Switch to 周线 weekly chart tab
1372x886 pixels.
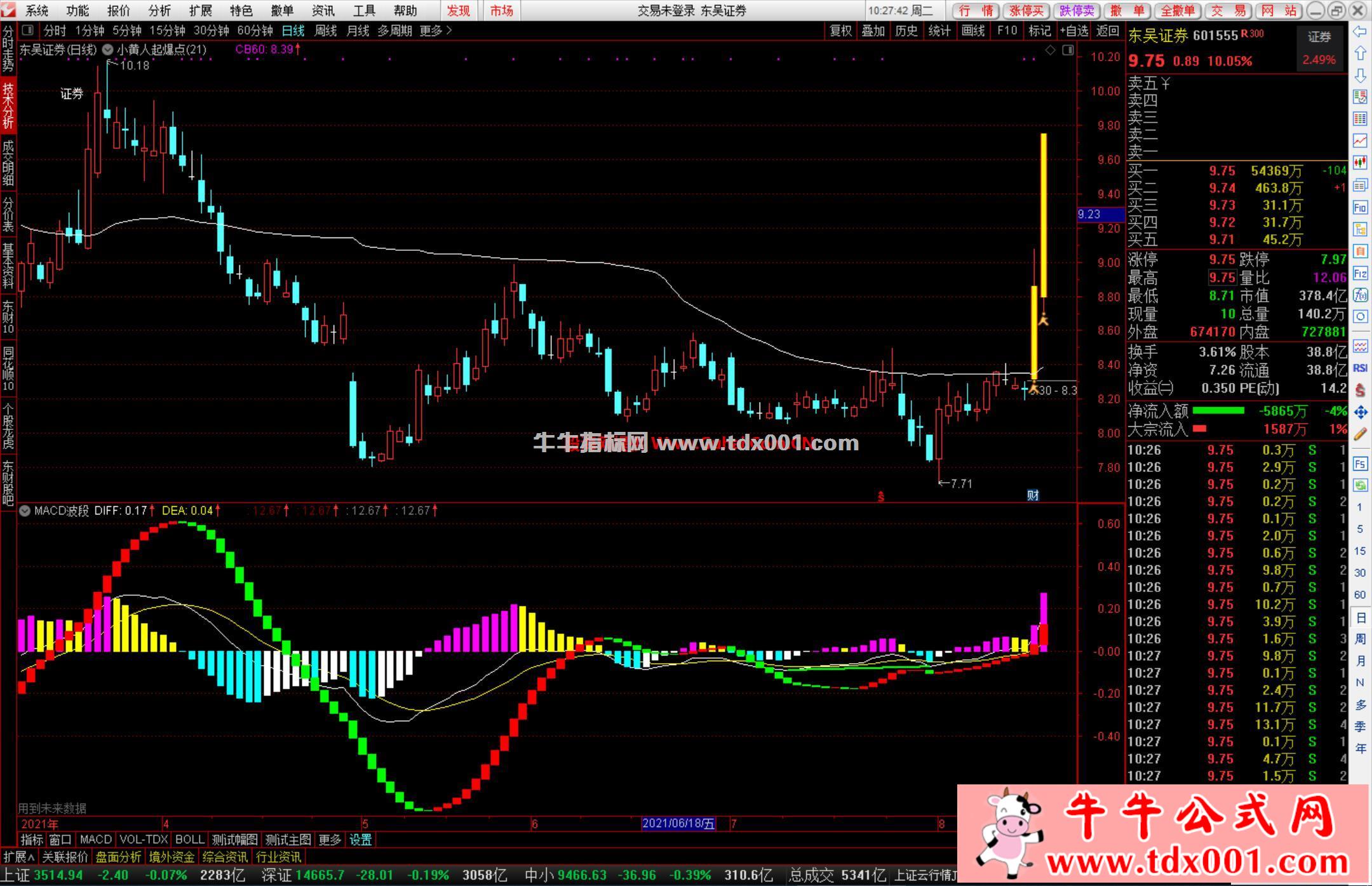coord(326,30)
